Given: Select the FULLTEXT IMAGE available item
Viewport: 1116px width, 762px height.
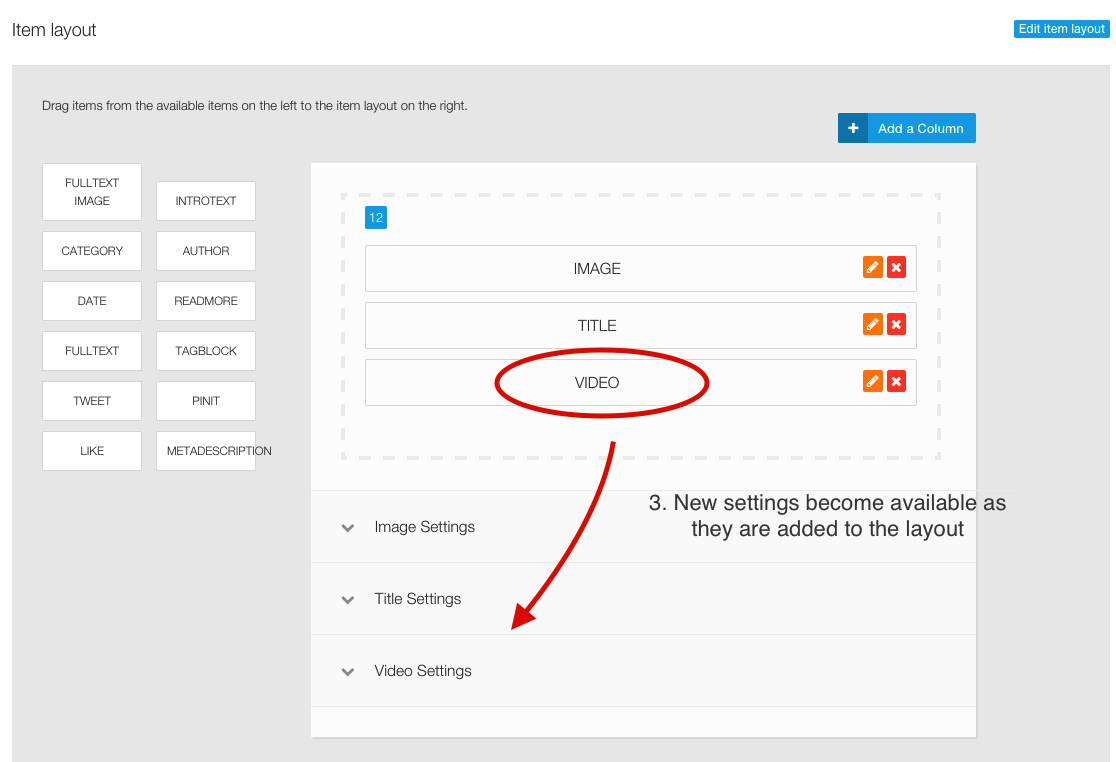Looking at the screenshot, I should (x=92, y=192).
